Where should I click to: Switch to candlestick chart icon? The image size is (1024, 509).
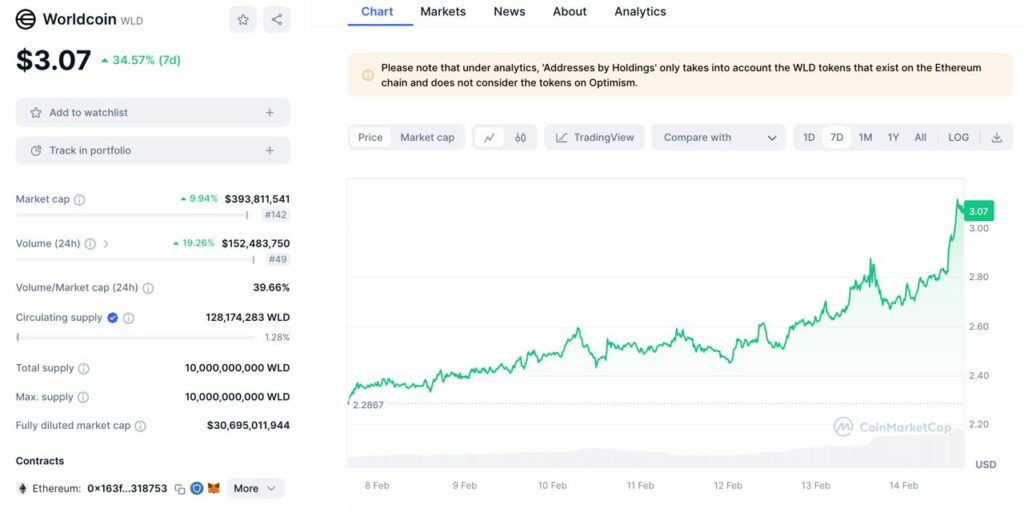coord(521,138)
